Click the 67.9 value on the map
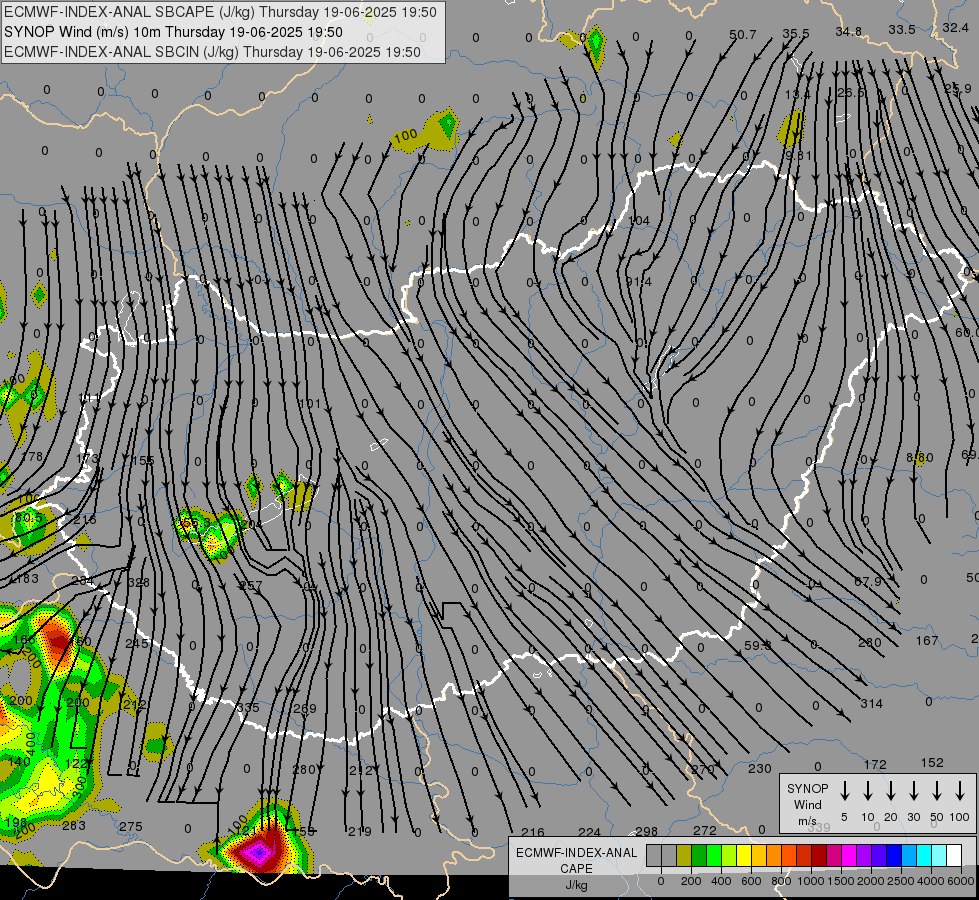 868,581
